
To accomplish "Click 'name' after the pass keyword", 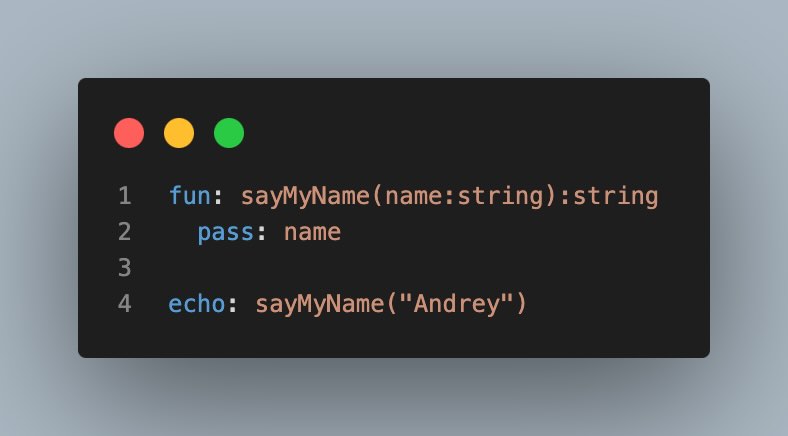I will tap(313, 233).
